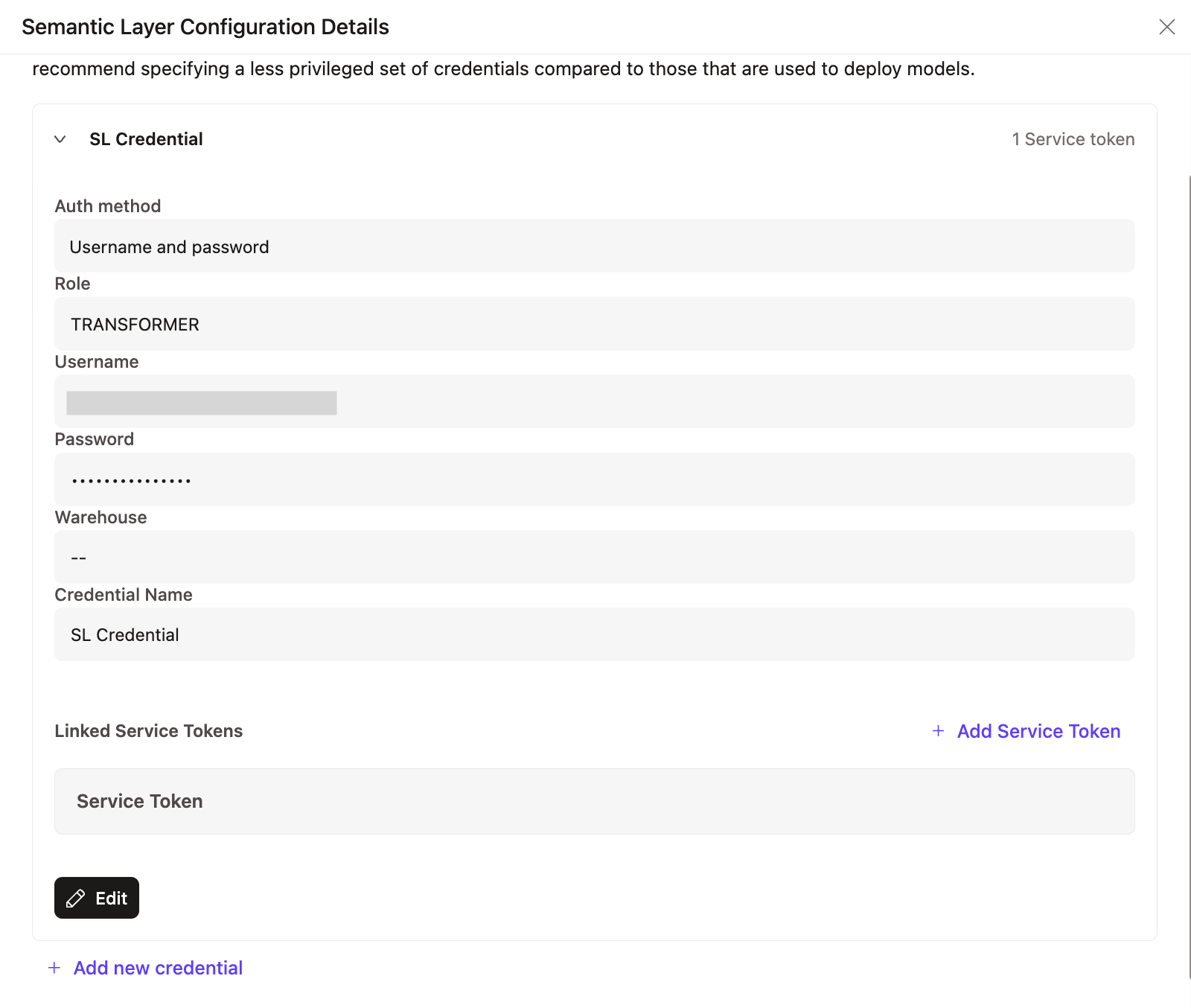Click the Edit button
Viewport: 1191px width, 1008px height.
click(96, 898)
